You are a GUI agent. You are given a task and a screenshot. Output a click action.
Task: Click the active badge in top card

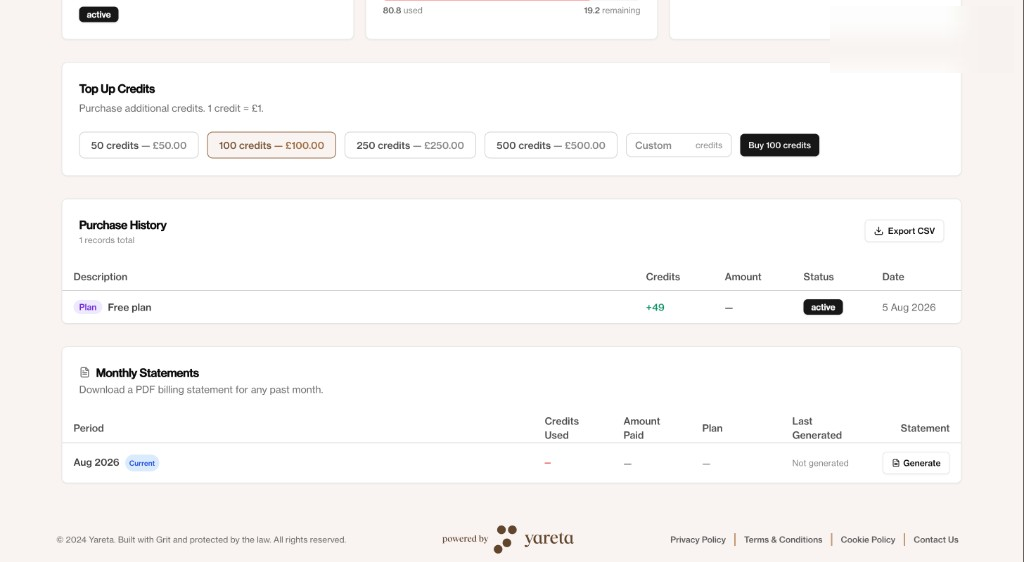pos(99,14)
